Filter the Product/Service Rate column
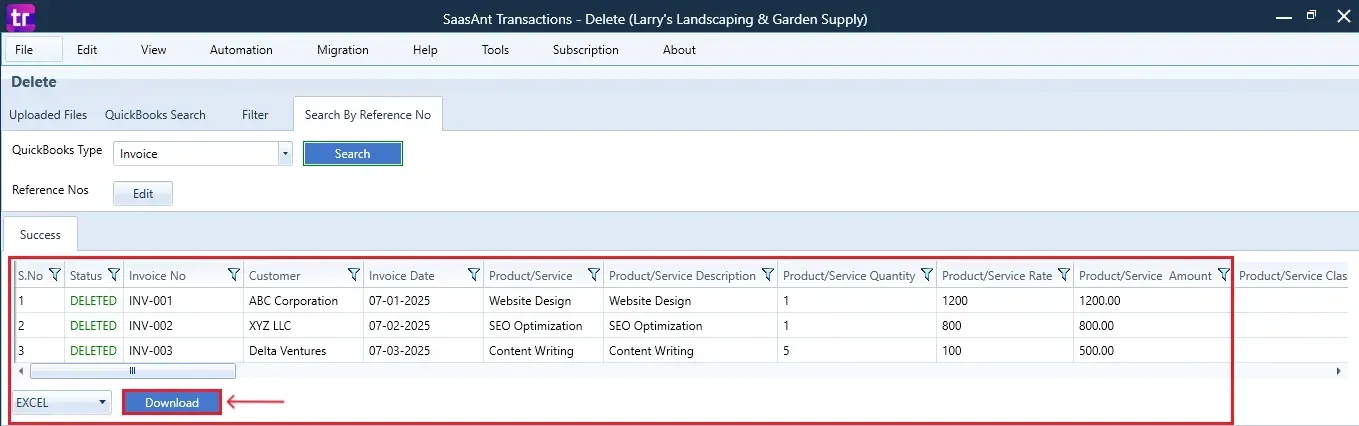The width and height of the screenshot is (1359, 426). 1064,275
